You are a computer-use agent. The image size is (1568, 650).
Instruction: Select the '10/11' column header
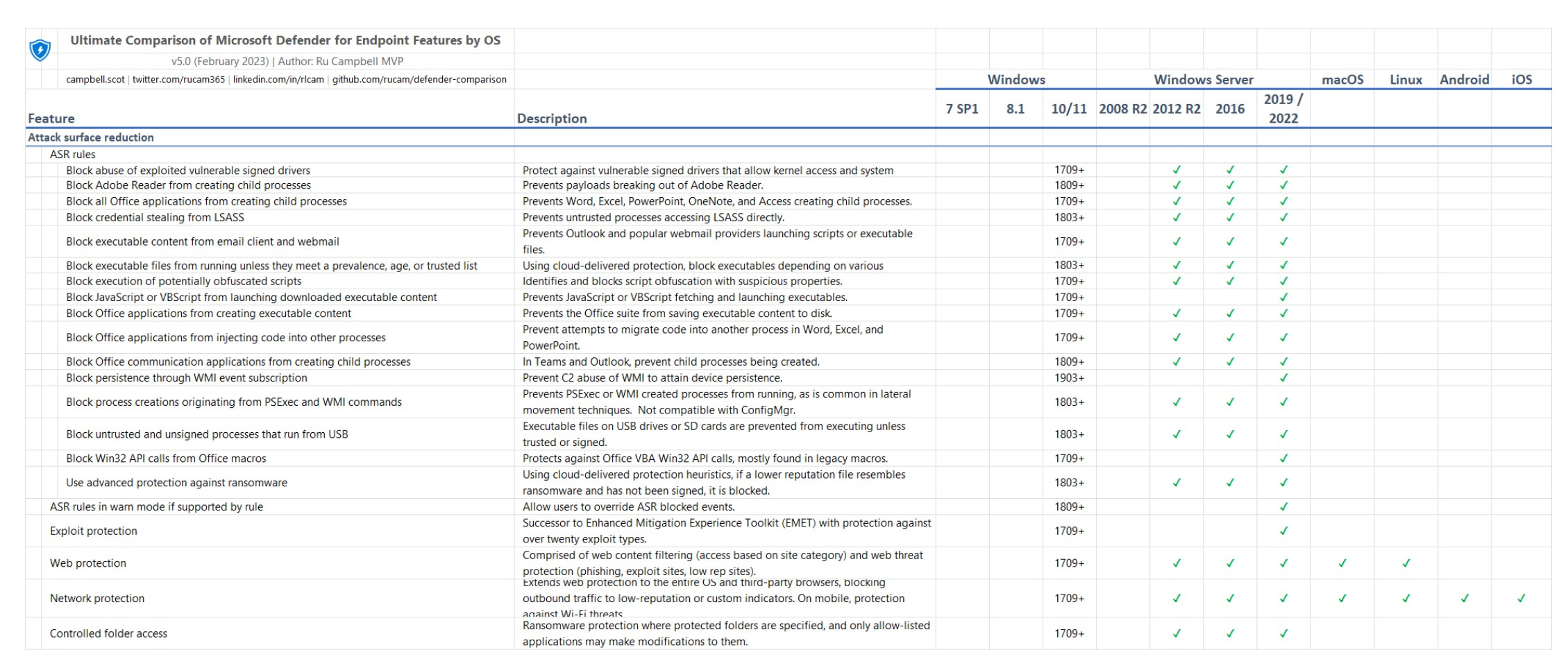pyautogui.click(x=1069, y=109)
